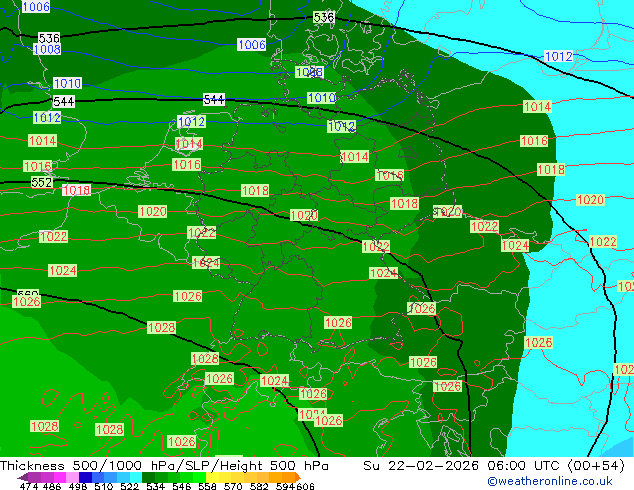Click the 498 value under the color legend
The width and height of the screenshot is (634, 490).
click(78, 486)
